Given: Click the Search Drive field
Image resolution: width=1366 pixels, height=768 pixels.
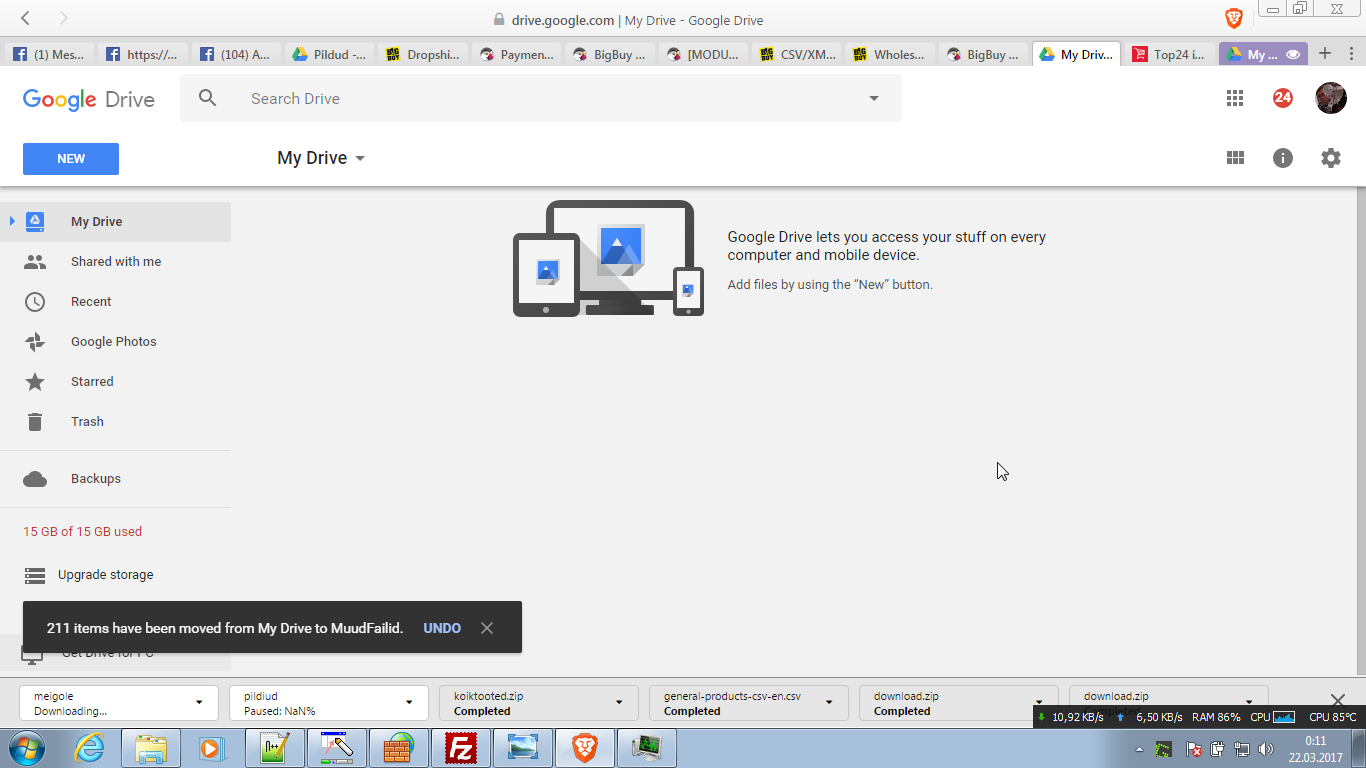Looking at the screenshot, I should pyautogui.click(x=540, y=98).
